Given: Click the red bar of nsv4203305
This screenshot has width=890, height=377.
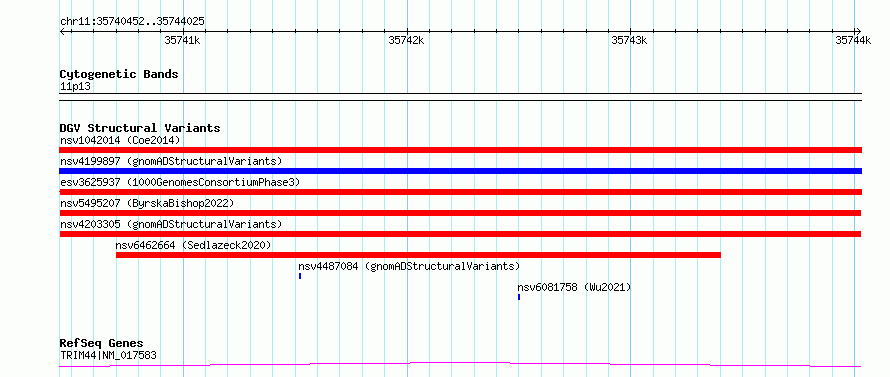Looking at the screenshot, I should [460, 234].
